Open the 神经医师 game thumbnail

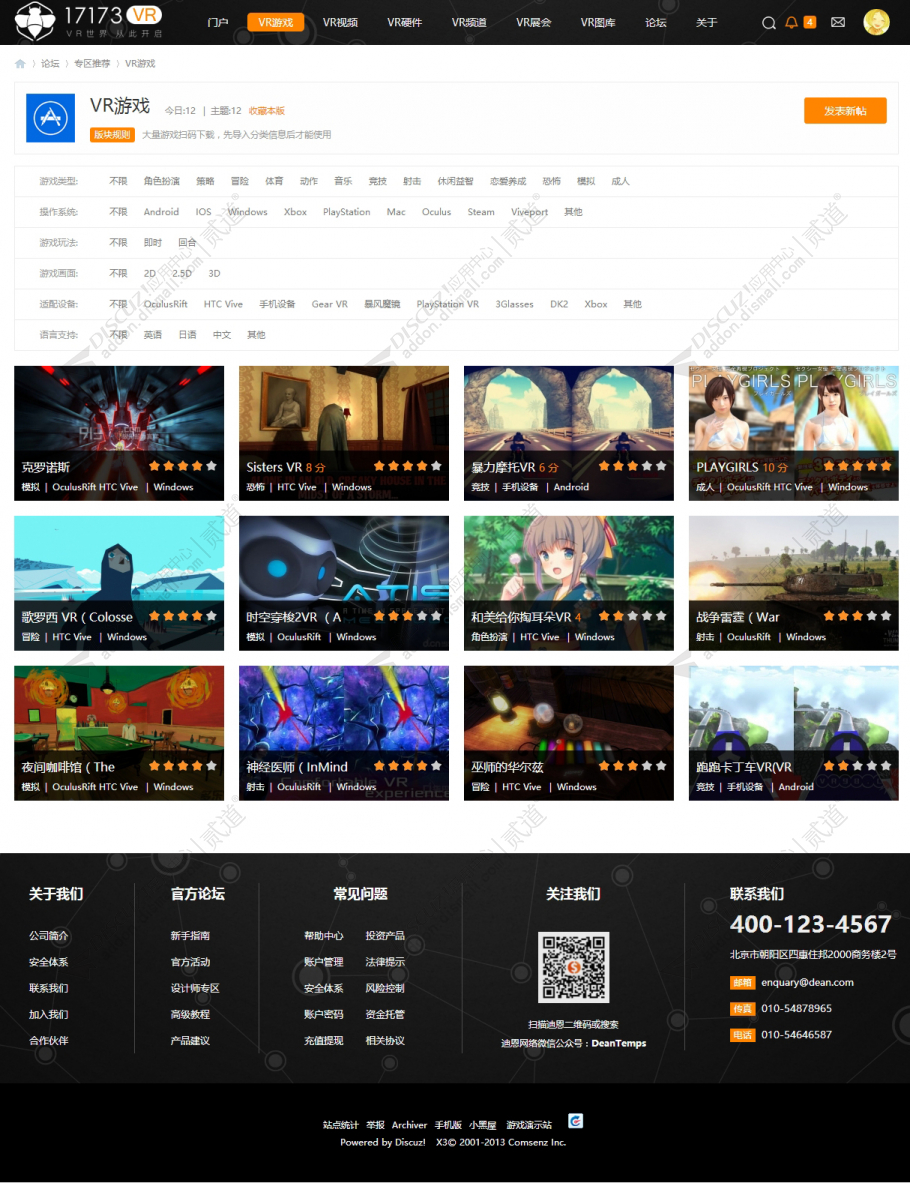click(x=344, y=733)
